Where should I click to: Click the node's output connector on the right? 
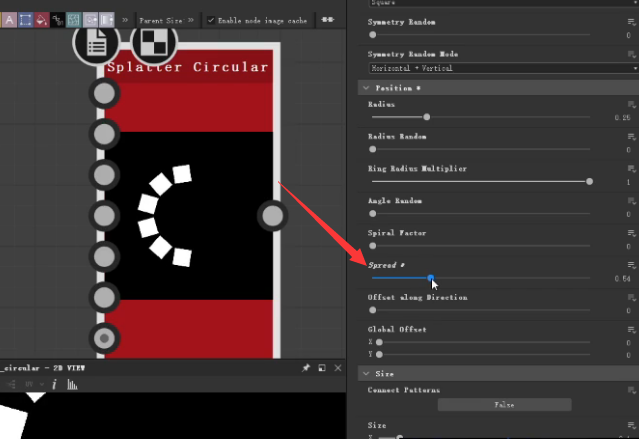click(x=273, y=216)
